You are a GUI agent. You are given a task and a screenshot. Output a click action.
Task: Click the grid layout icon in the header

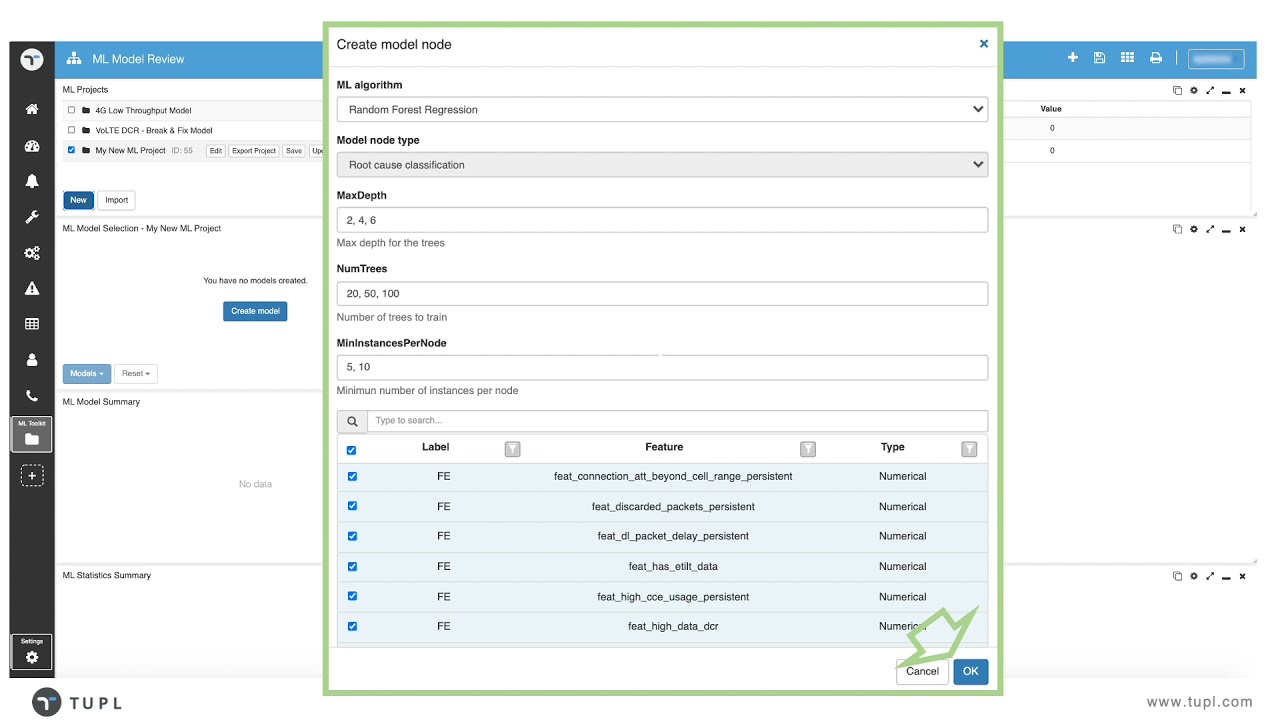click(x=1127, y=58)
